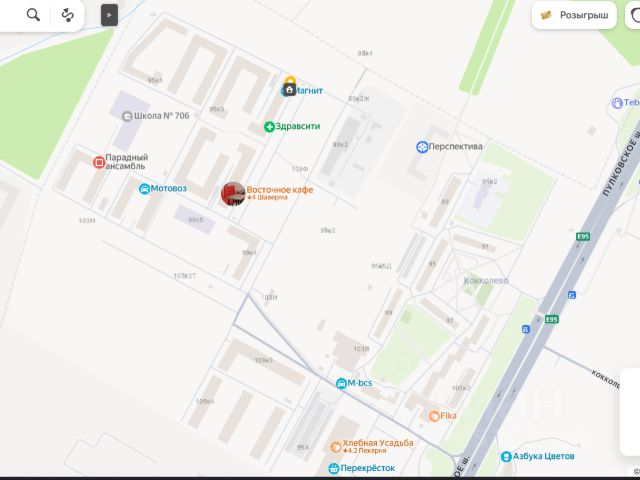Click the Розыгрыш ticket icon
The image size is (640, 480).
tap(546, 15)
